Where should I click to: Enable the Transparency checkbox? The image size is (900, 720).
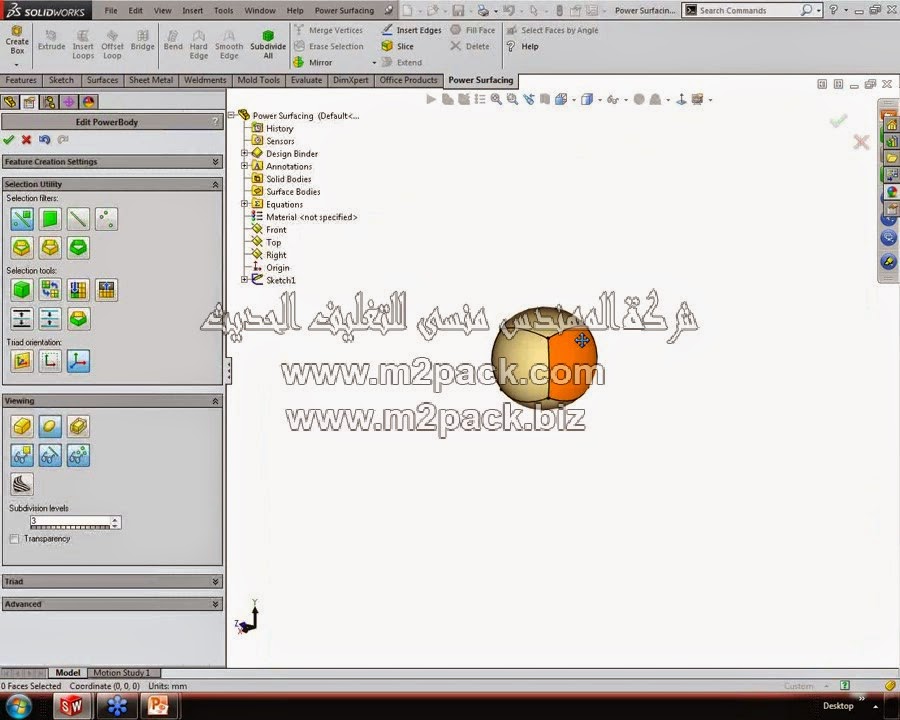click(x=14, y=539)
